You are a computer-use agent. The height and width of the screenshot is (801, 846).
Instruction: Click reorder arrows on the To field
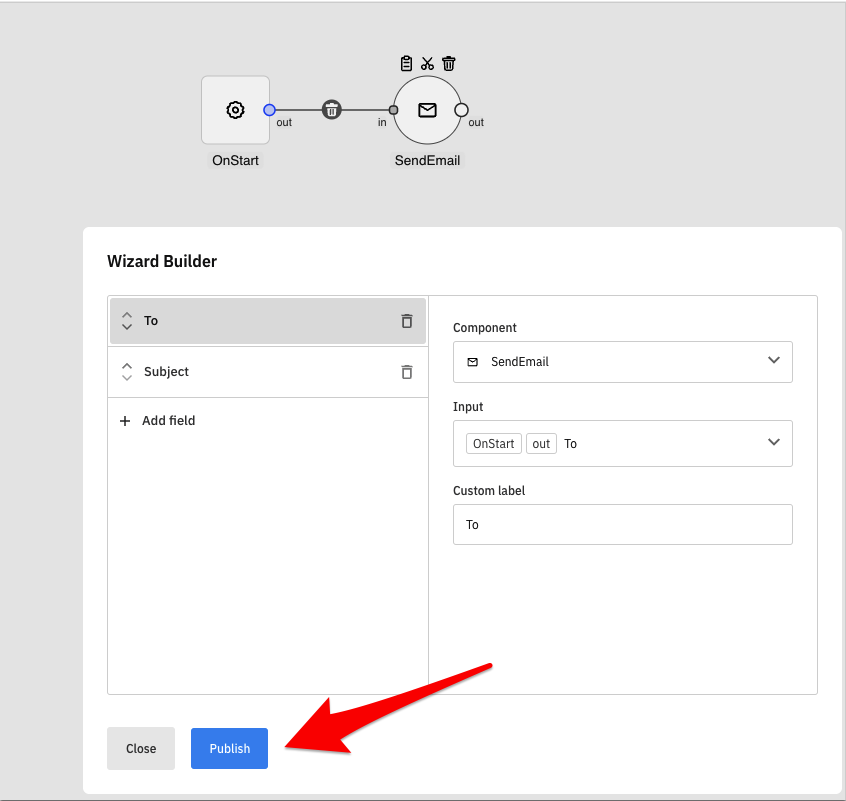point(127,321)
